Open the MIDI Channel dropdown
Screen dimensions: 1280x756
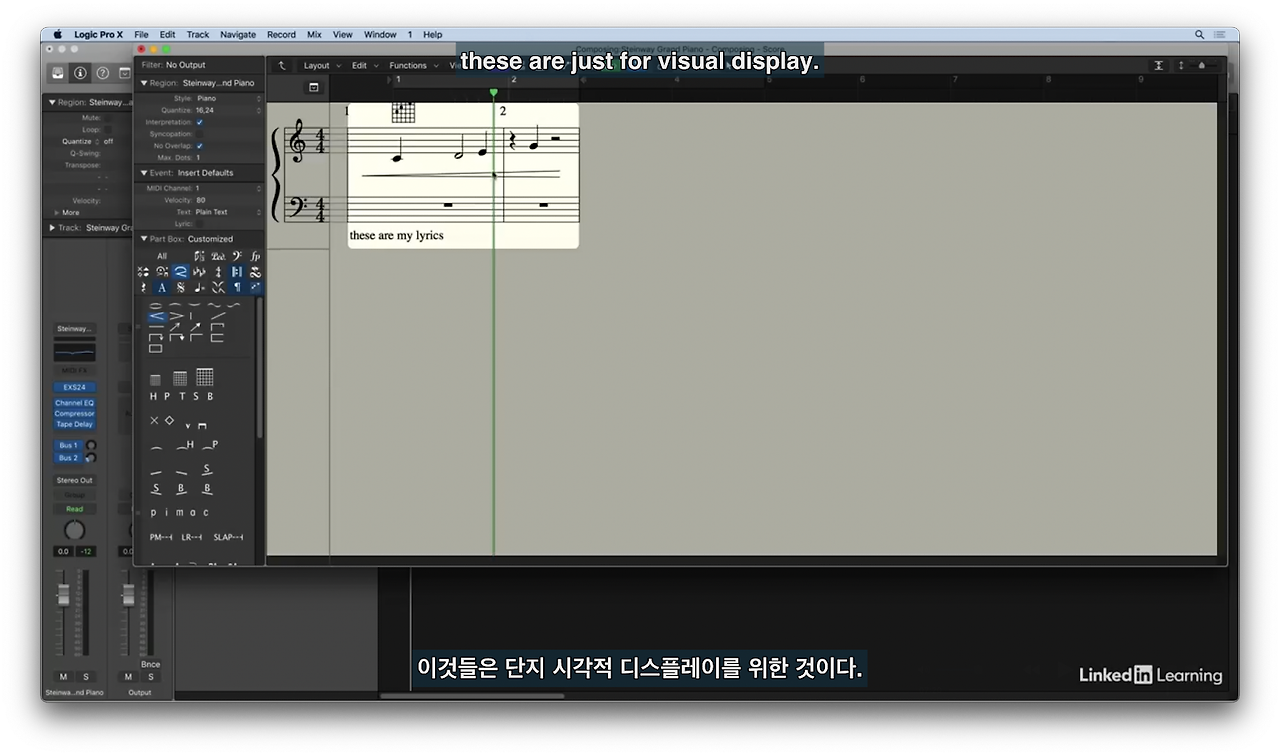[228, 188]
